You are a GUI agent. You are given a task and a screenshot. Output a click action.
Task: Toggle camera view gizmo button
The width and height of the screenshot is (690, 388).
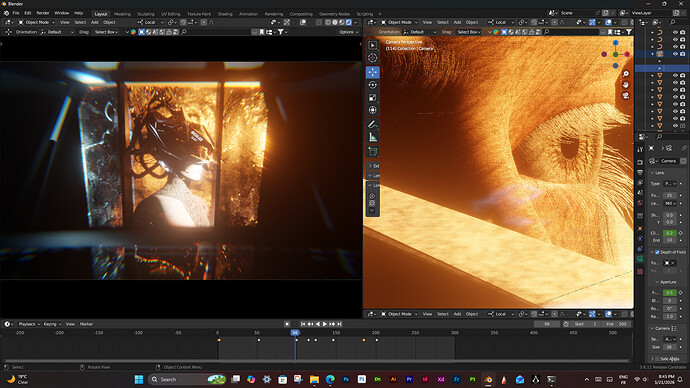[x=626, y=95]
